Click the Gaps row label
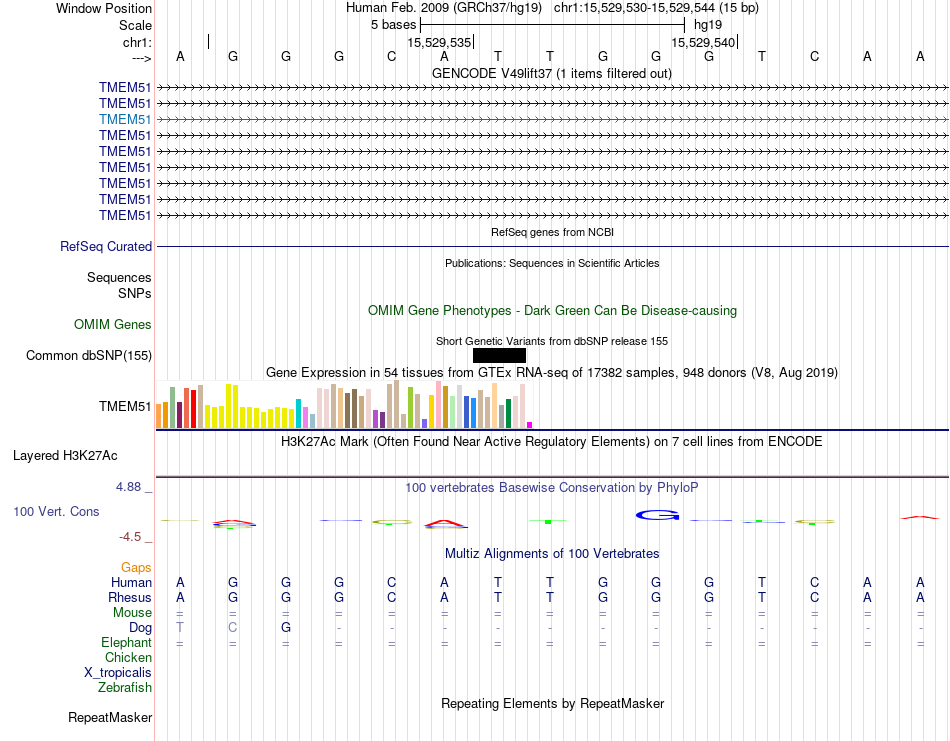 coord(136,567)
